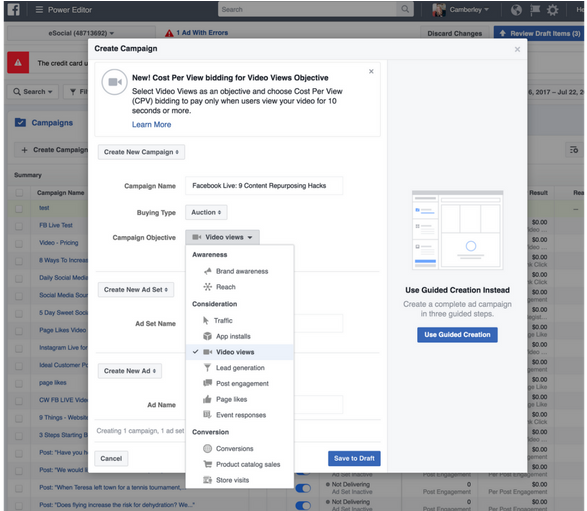Dismiss the Cost Per View notice
Image resolution: width=587 pixels, height=511 pixels.
coord(371,71)
